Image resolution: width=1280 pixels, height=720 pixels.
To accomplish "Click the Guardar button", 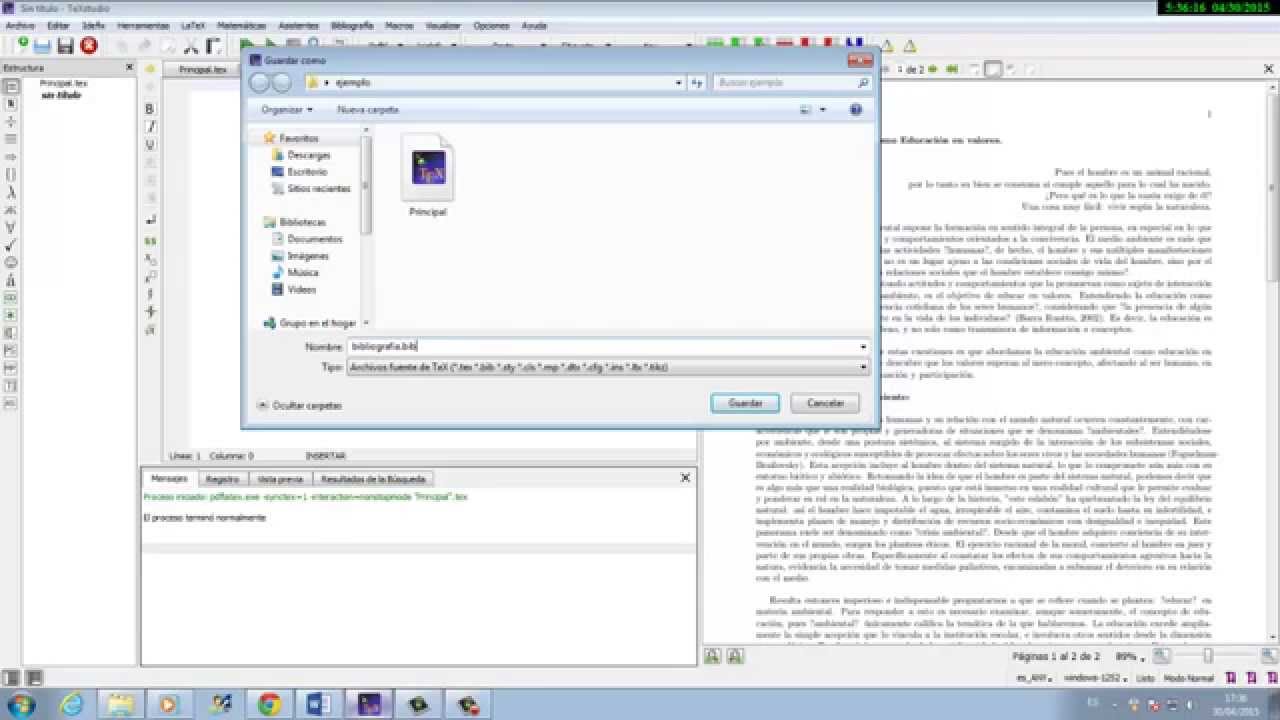I will (745, 403).
